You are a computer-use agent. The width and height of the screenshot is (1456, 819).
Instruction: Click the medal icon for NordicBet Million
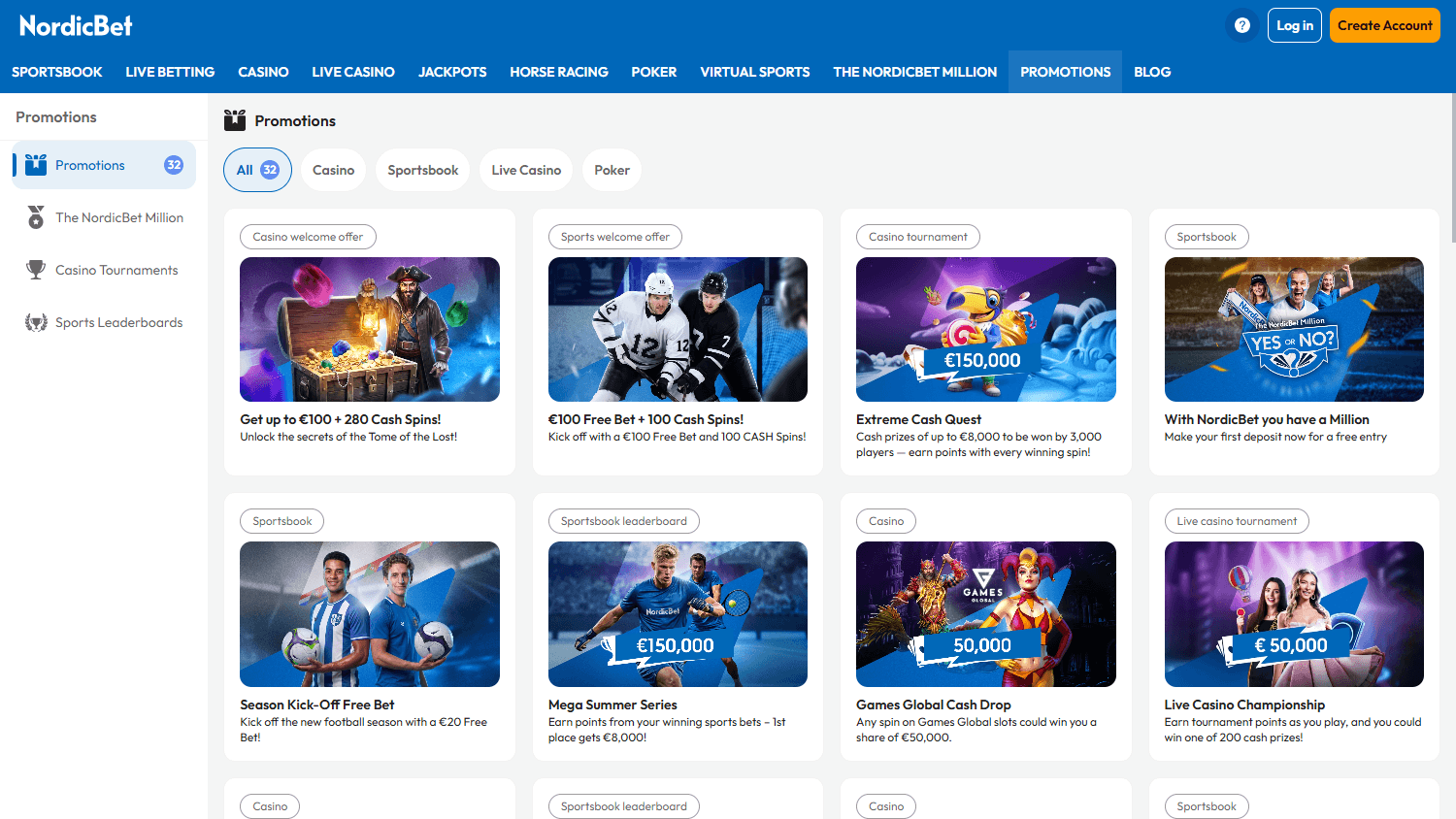[x=36, y=217]
